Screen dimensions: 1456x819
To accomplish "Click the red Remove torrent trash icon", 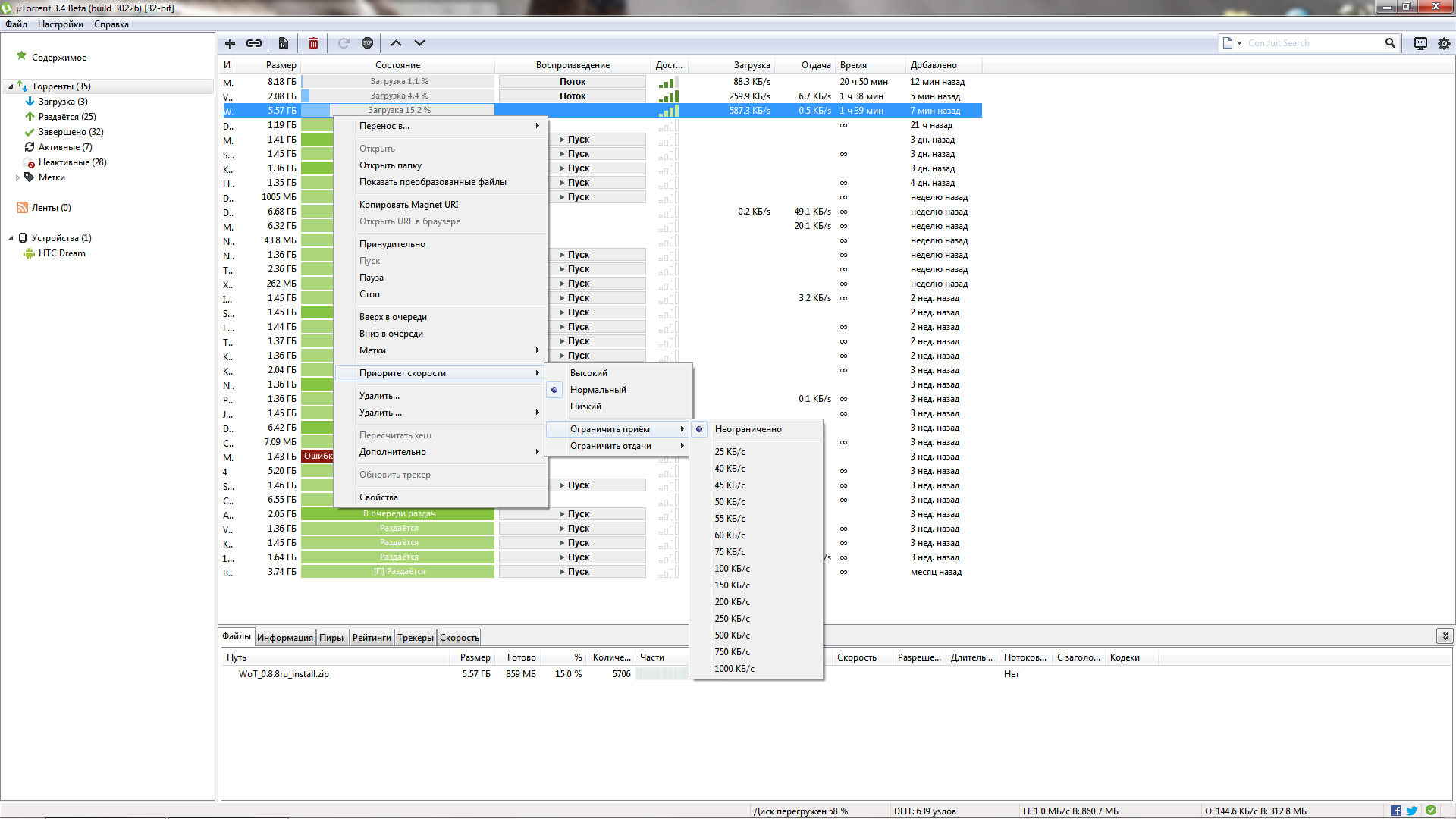I will 313,43.
